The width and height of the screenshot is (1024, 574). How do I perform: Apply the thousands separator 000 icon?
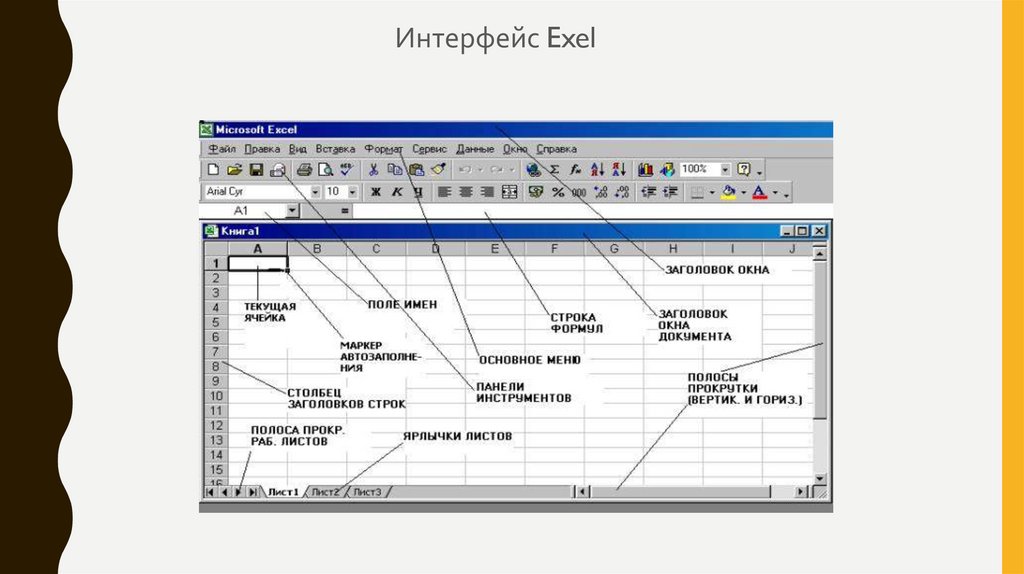pyautogui.click(x=579, y=192)
